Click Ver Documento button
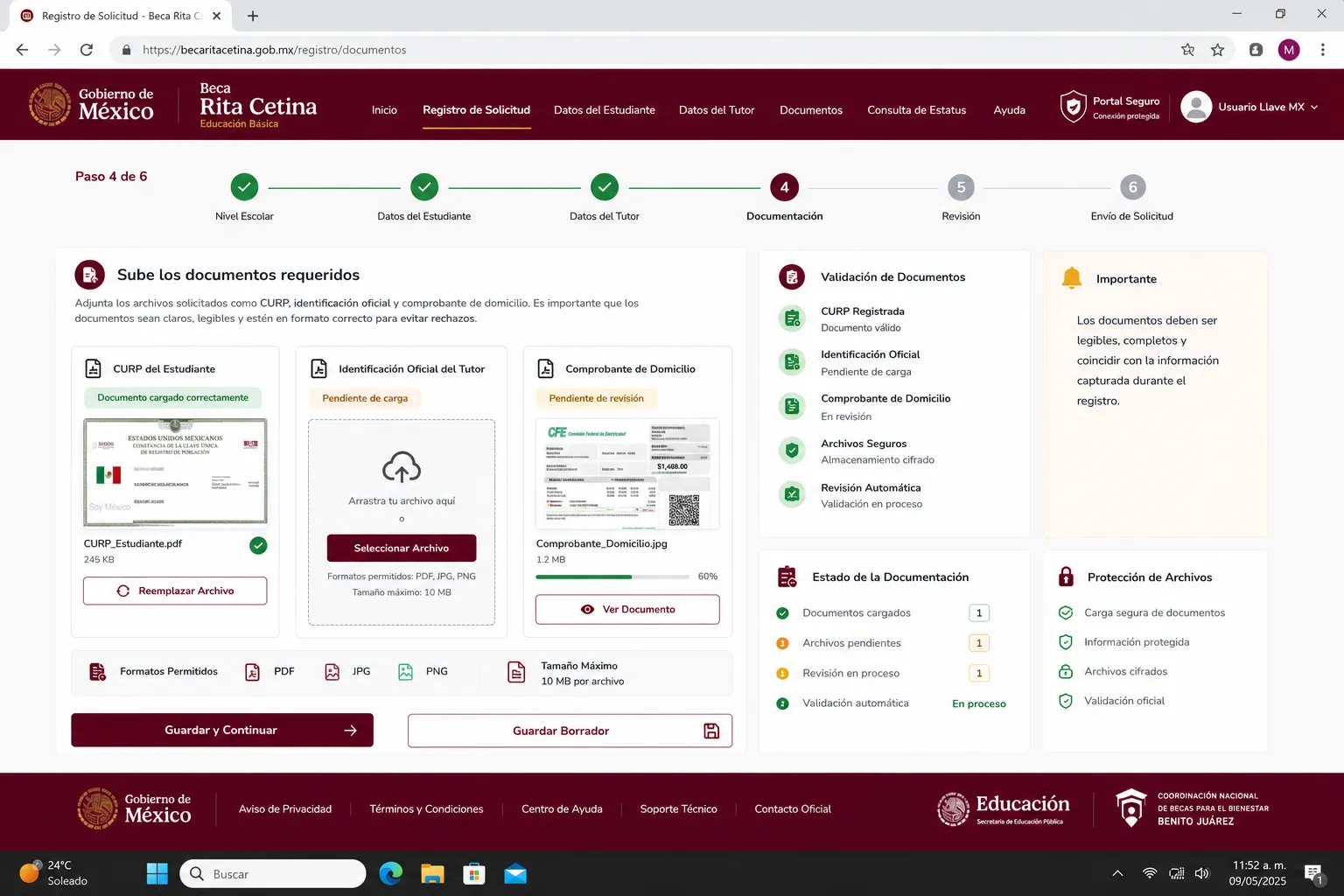This screenshot has height=896, width=1344. [627, 609]
